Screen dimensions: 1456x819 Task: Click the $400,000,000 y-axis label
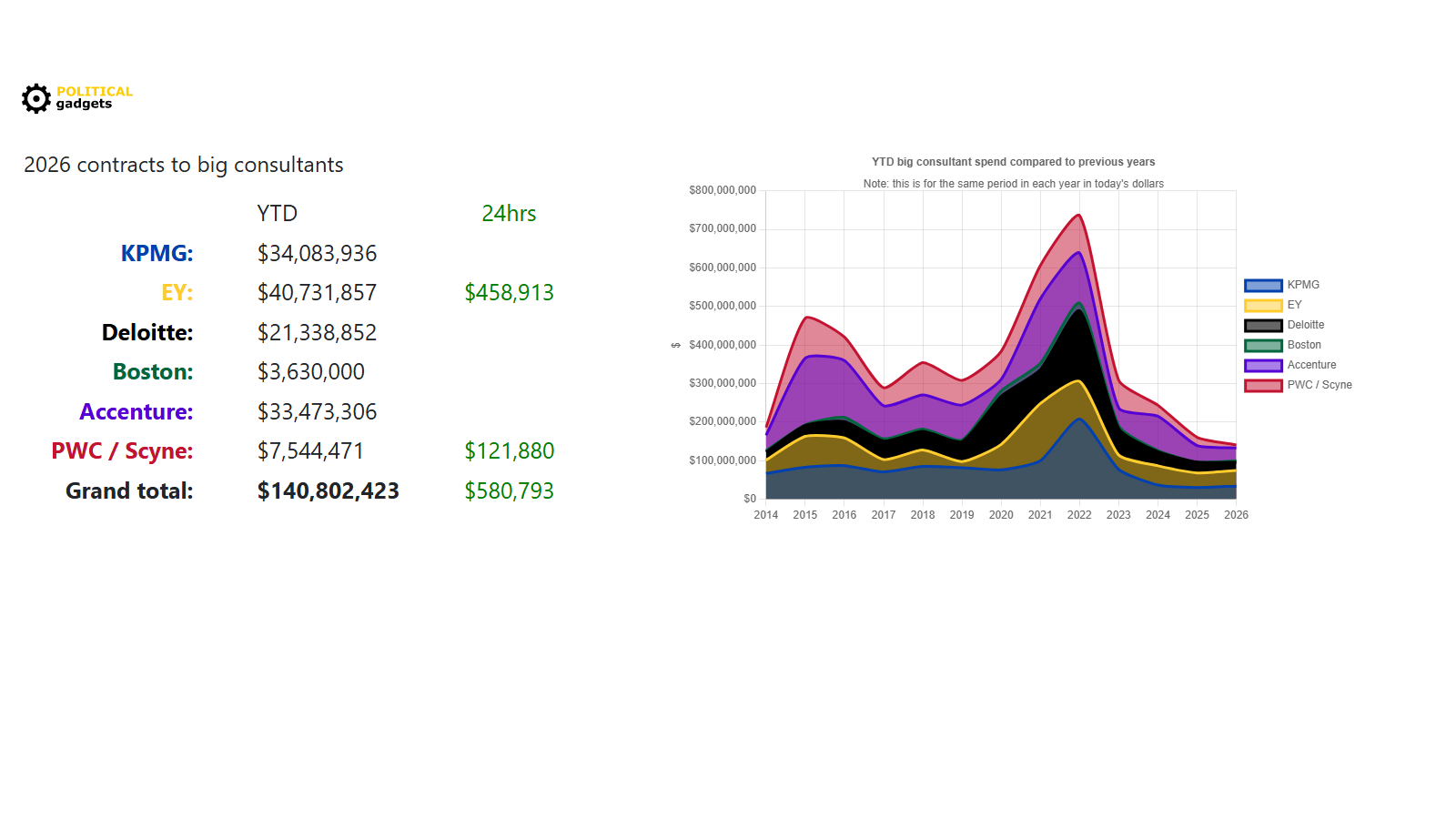point(723,345)
